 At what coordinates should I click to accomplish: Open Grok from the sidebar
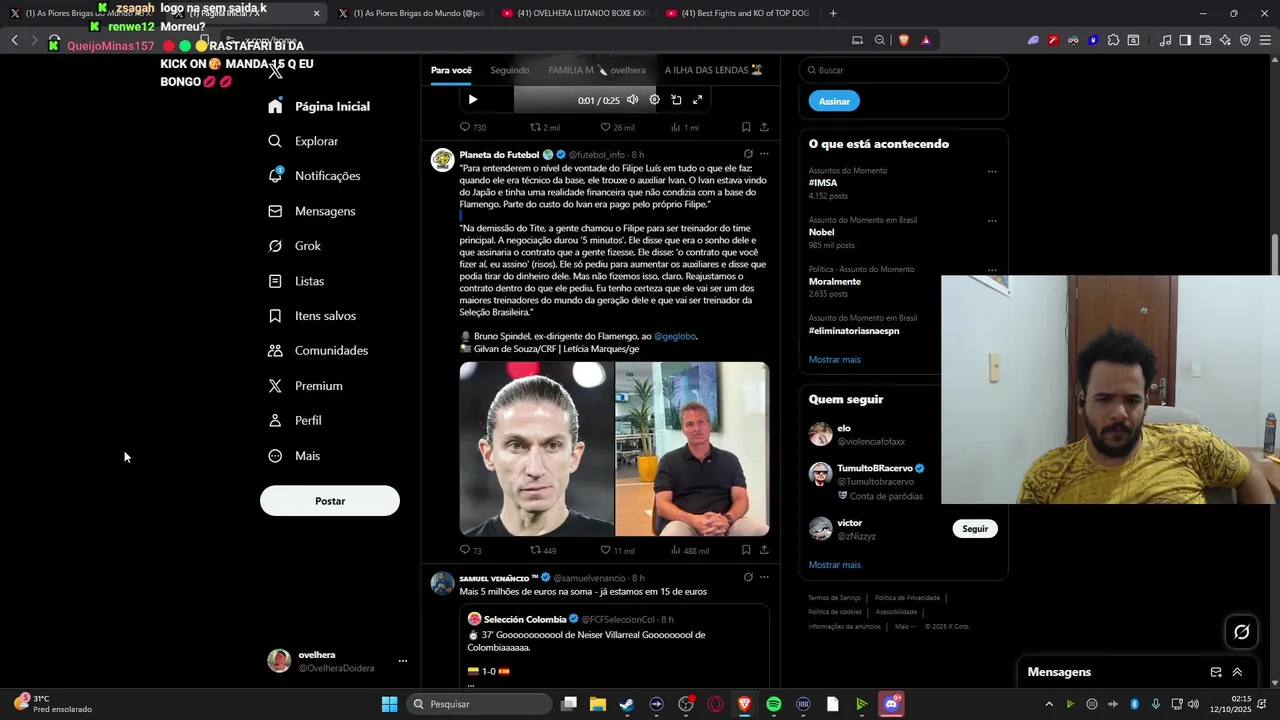294,246
